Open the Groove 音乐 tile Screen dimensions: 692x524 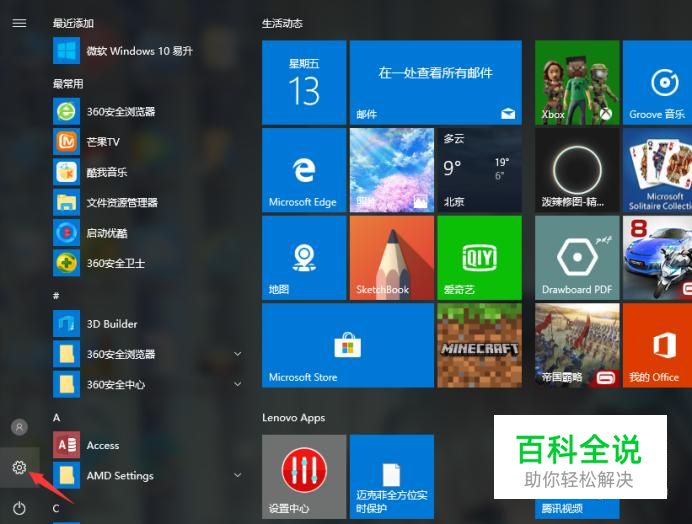pyautogui.click(x=657, y=82)
